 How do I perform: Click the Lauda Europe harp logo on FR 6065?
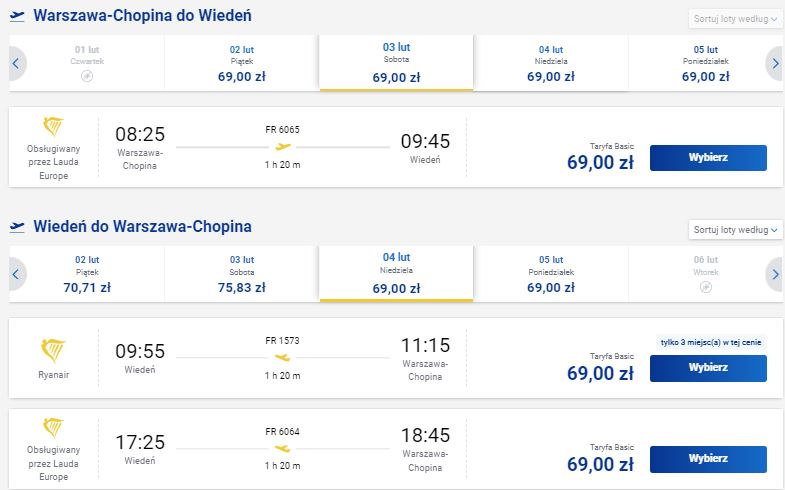(53, 127)
